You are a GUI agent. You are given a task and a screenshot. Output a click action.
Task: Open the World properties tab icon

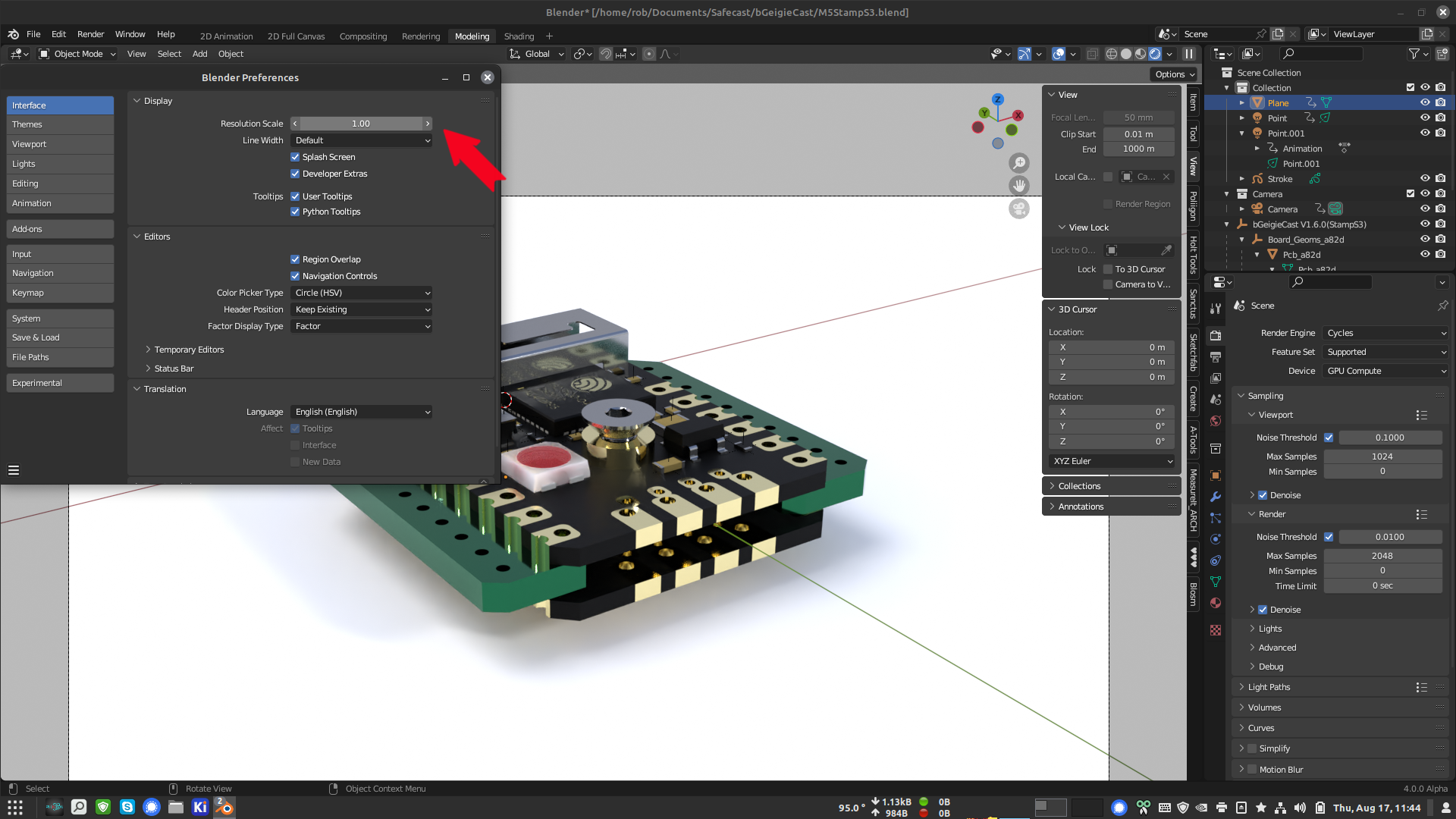point(1216,421)
